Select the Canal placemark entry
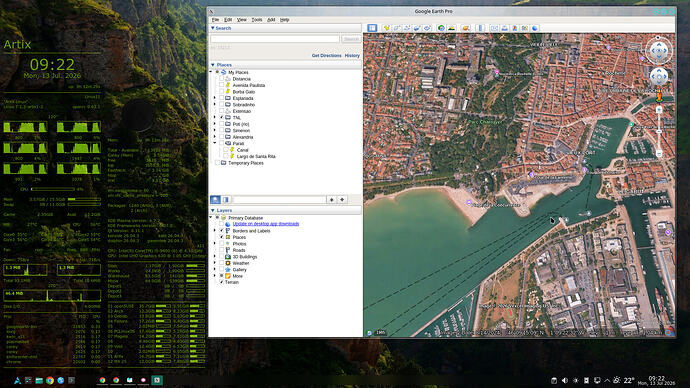 tap(242, 150)
